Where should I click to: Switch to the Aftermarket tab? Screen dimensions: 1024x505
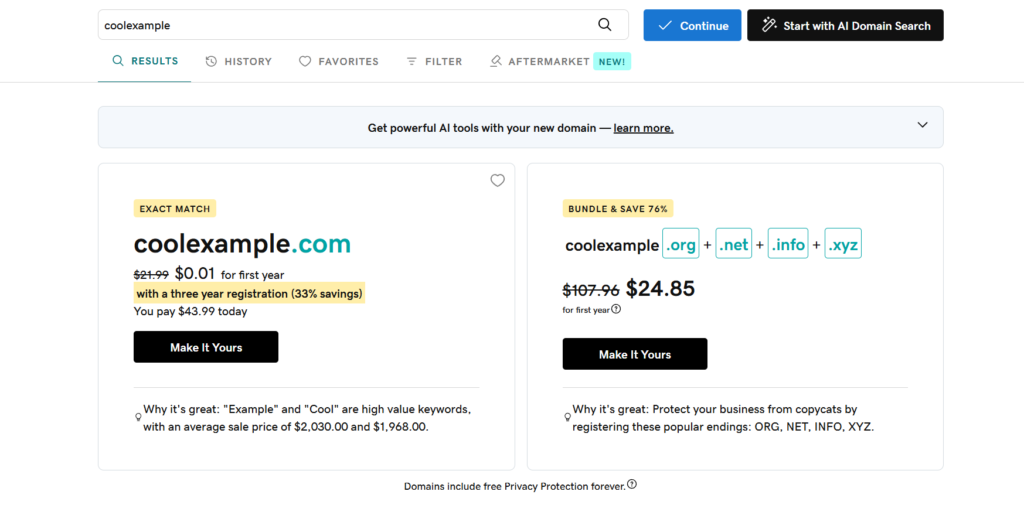point(540,61)
